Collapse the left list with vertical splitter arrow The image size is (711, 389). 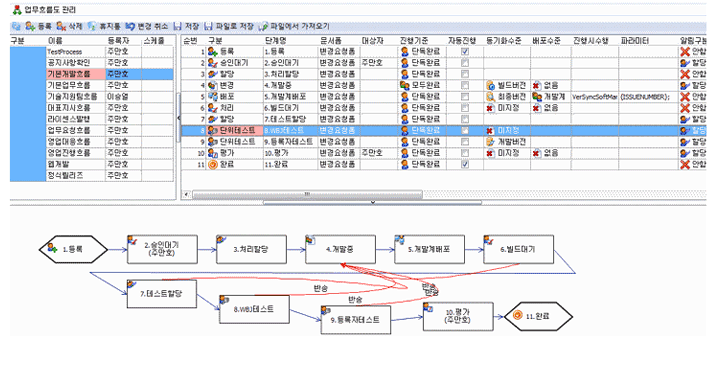click(178, 118)
